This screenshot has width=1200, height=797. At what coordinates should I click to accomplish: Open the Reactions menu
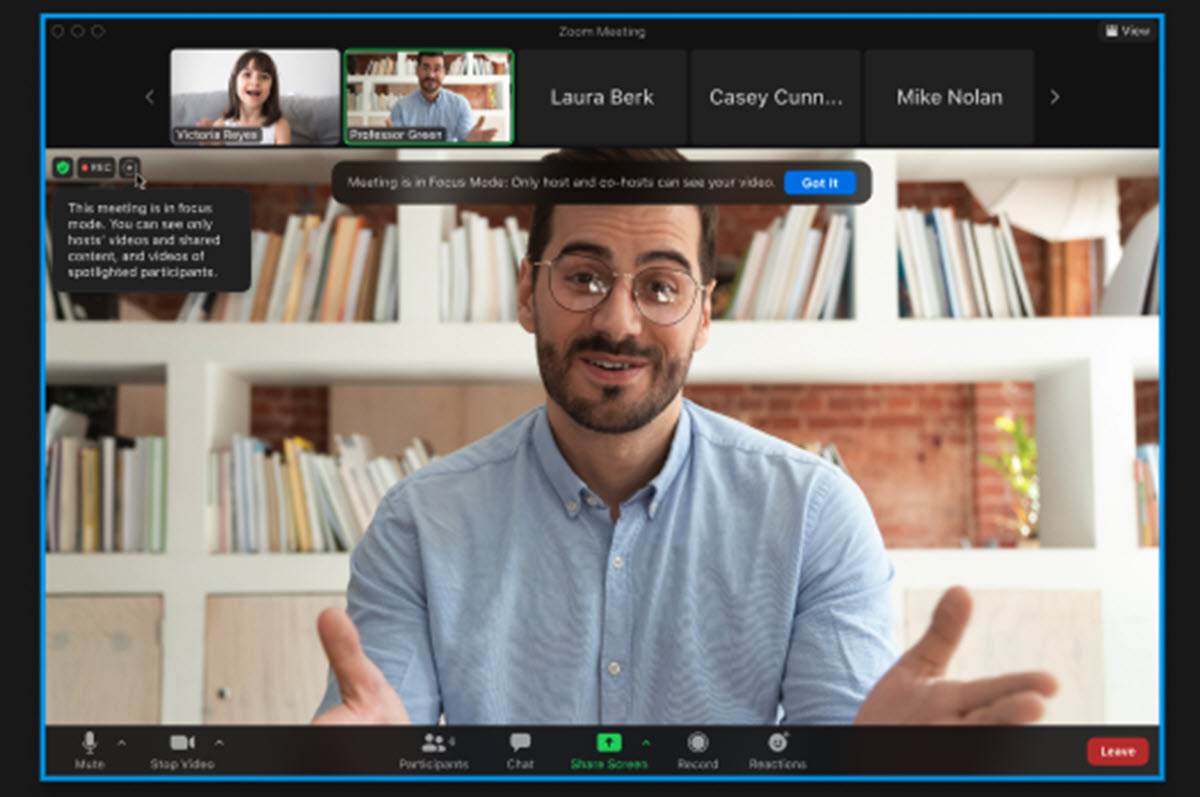(x=777, y=742)
